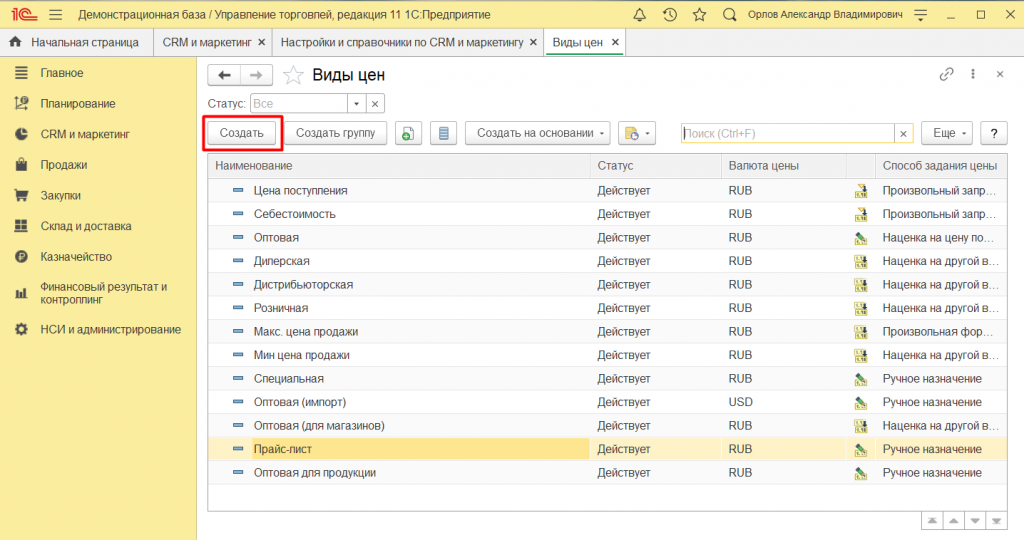Open the history clock icon
This screenshot has width=1024, height=540.
pyautogui.click(x=669, y=15)
